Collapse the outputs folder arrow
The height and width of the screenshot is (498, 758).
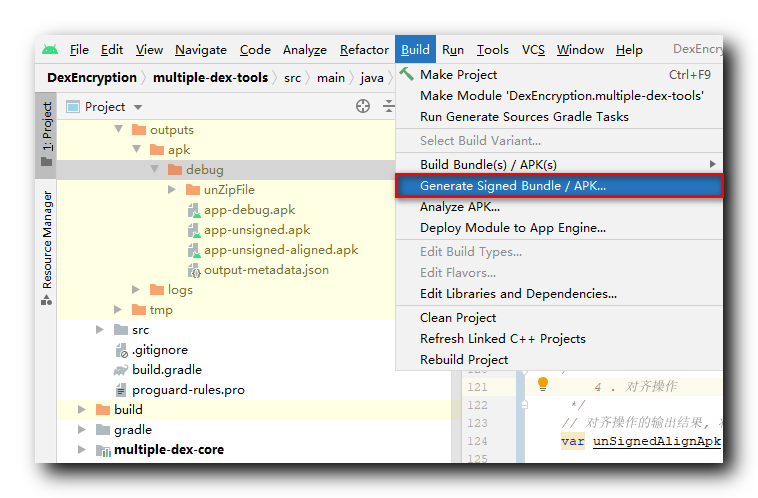pos(118,129)
